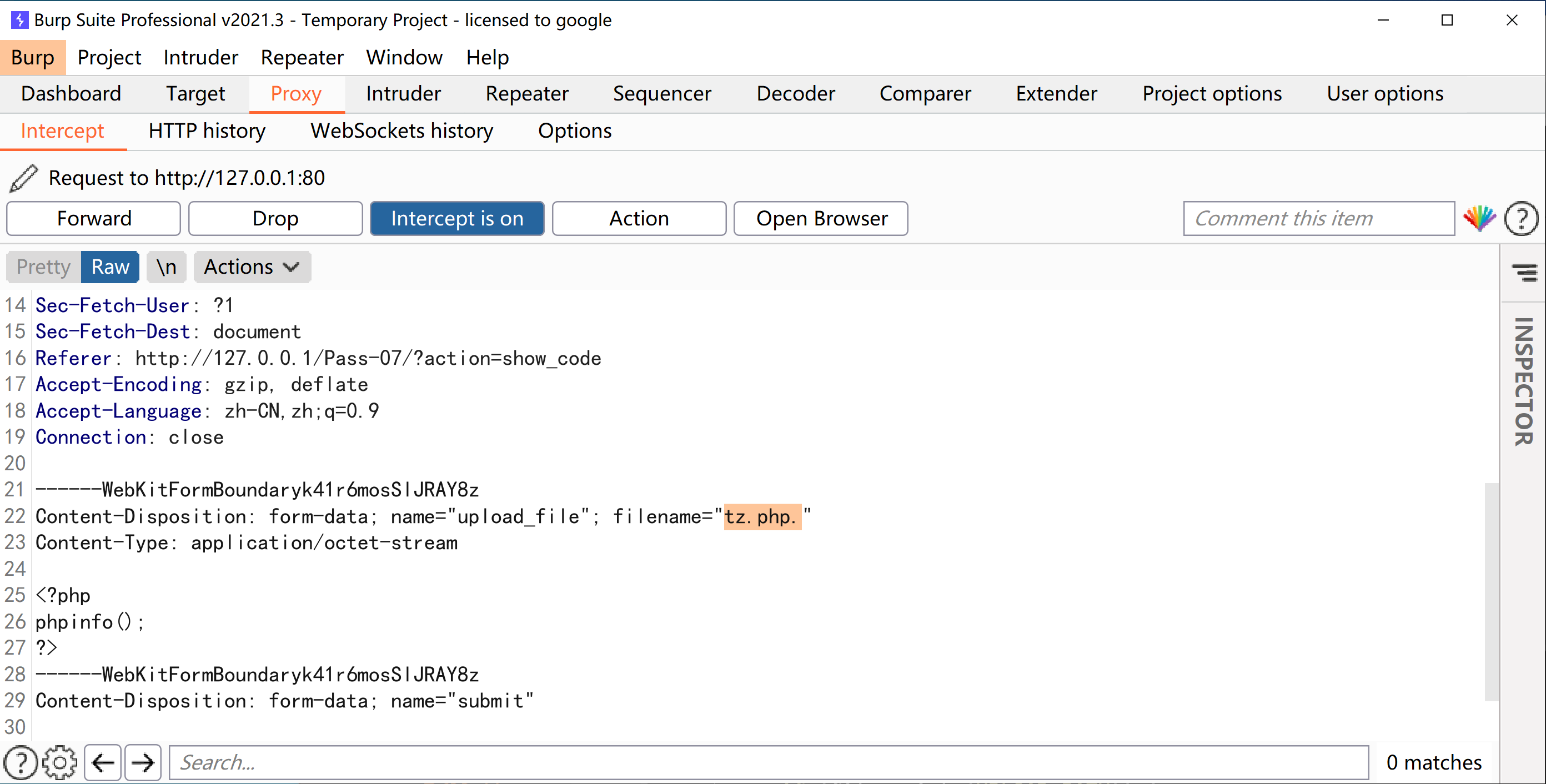
Task: Open the Repeater tool tab
Action: (526, 94)
